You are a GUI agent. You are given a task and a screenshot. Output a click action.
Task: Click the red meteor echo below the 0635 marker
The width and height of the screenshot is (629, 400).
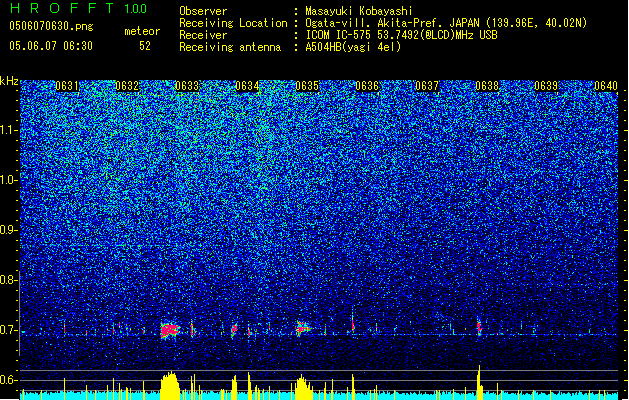[302, 329]
